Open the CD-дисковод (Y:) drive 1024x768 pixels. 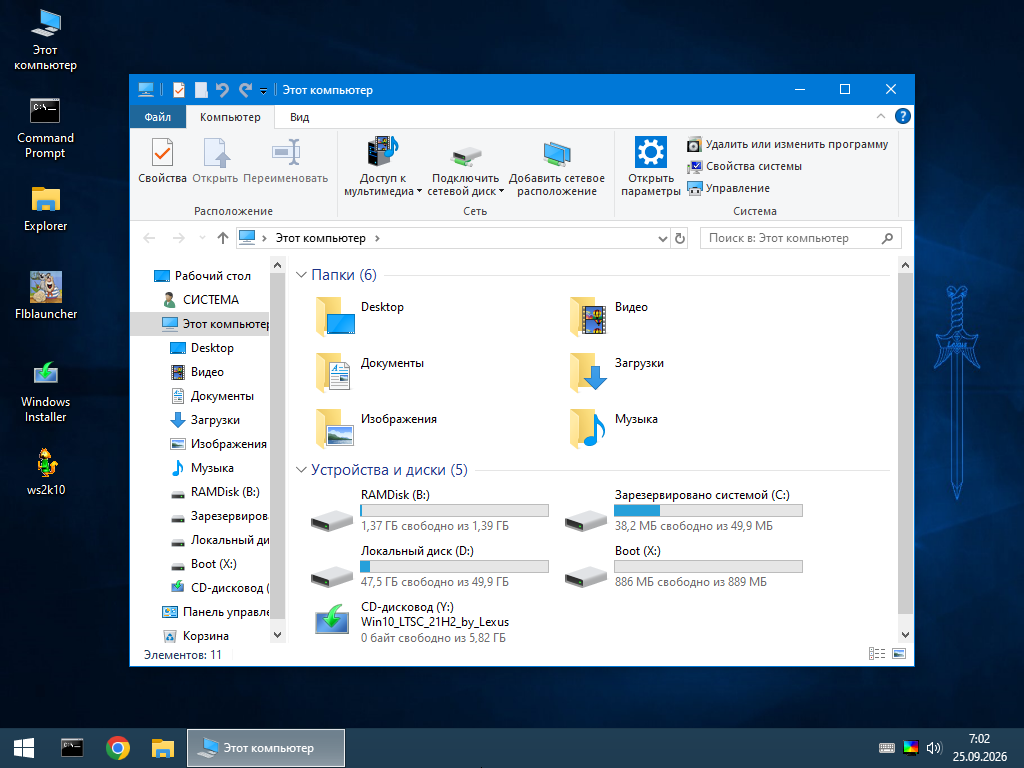(x=411, y=622)
